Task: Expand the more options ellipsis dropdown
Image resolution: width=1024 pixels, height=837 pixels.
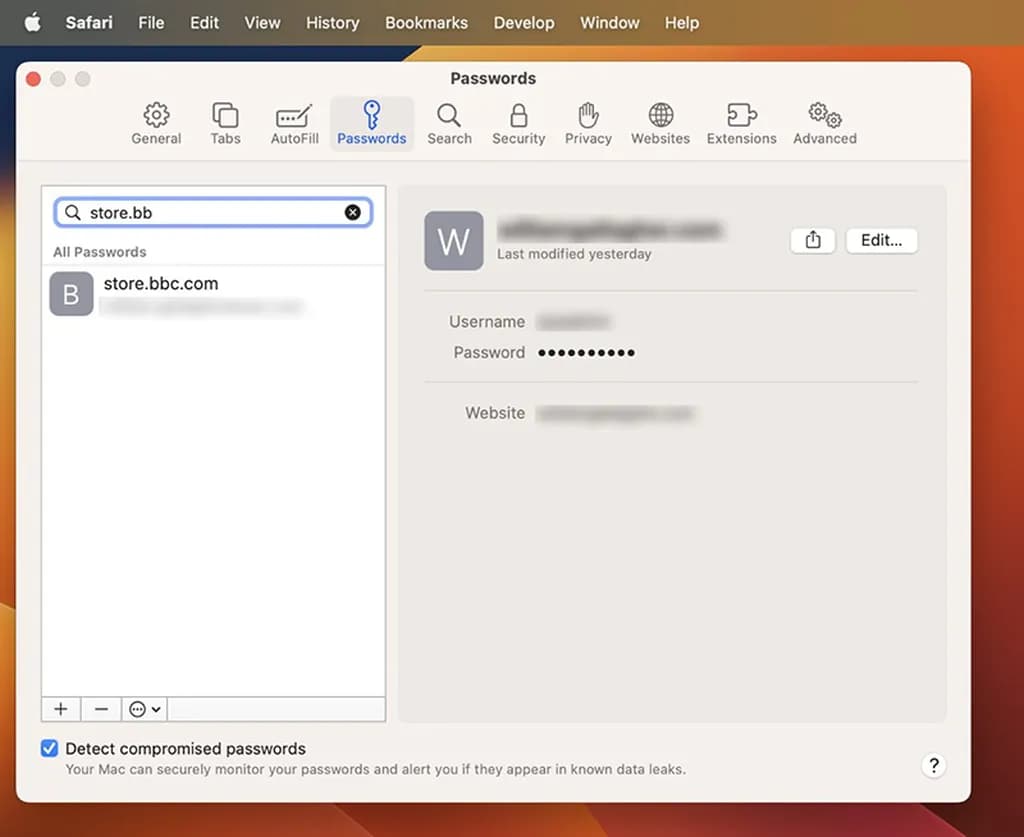Action: (x=145, y=709)
